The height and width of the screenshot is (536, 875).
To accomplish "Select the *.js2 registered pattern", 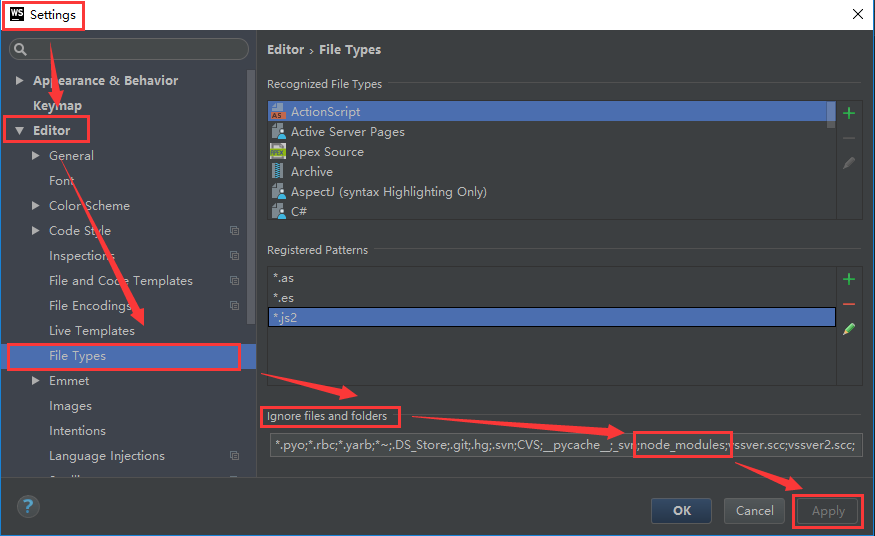I will click(551, 317).
